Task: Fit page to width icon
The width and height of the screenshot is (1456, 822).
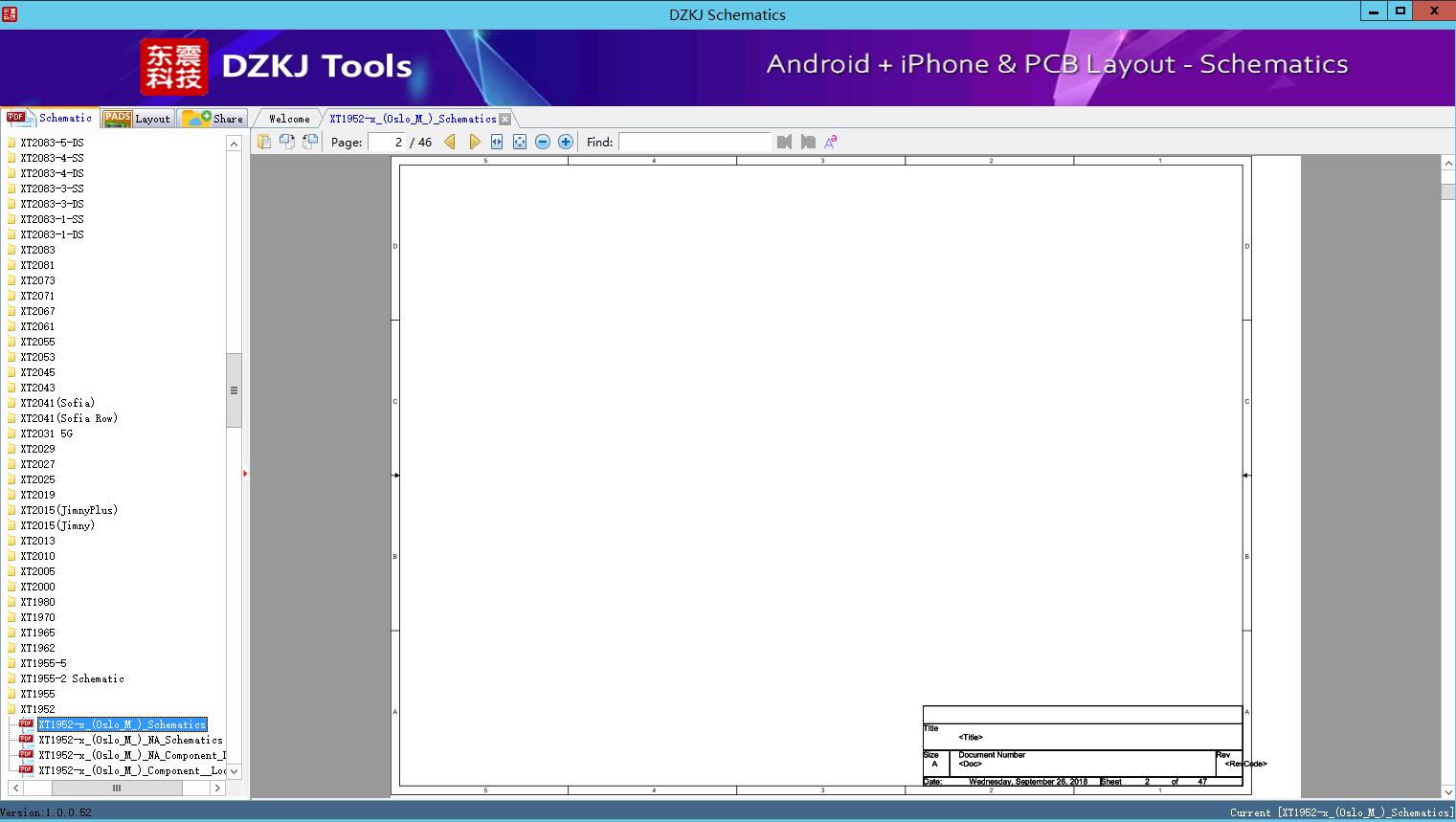Action: coord(497,142)
